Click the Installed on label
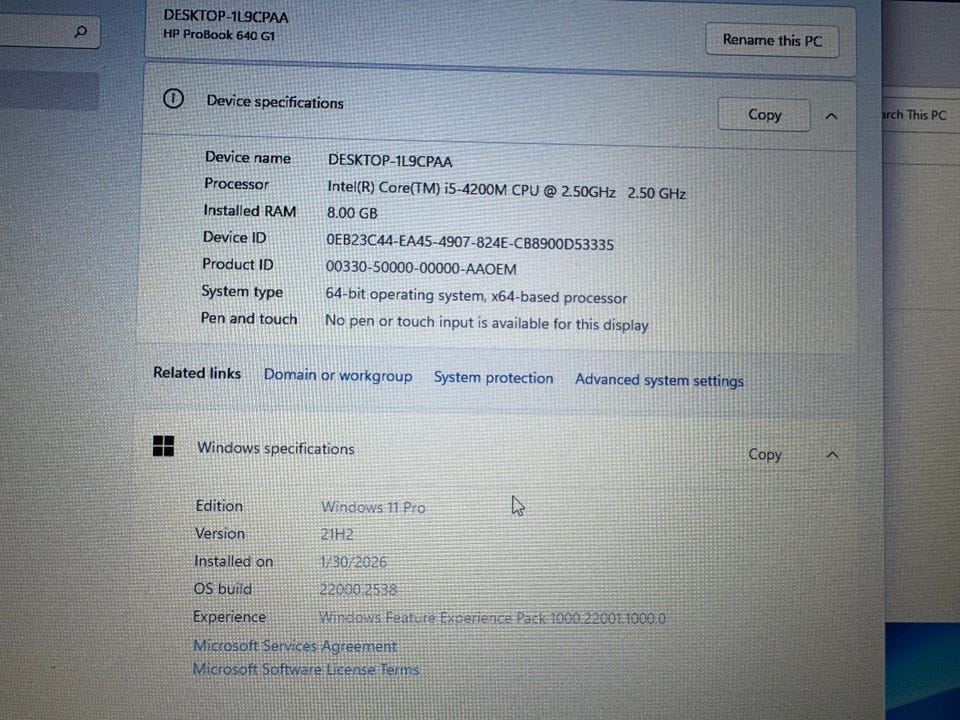This screenshot has width=960, height=720. (233, 561)
